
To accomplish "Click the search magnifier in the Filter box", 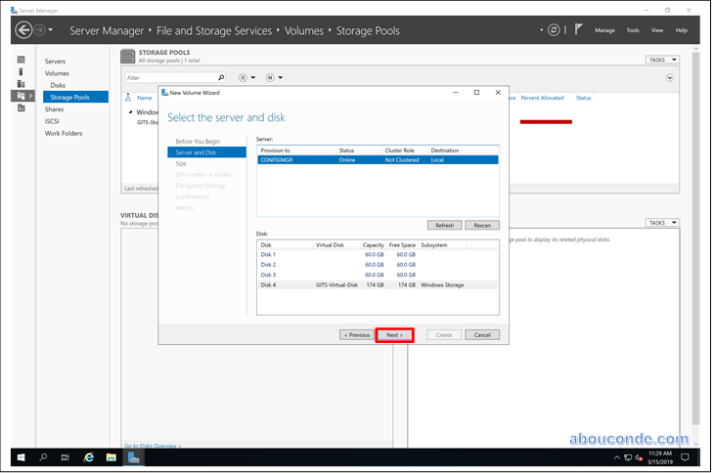I will pos(221,77).
